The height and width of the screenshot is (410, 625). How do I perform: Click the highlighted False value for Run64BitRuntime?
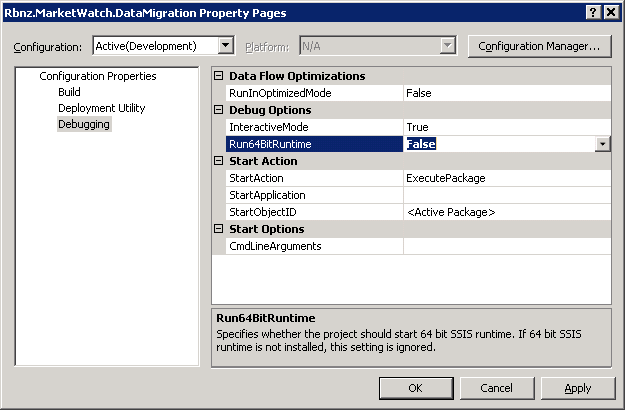(421, 144)
